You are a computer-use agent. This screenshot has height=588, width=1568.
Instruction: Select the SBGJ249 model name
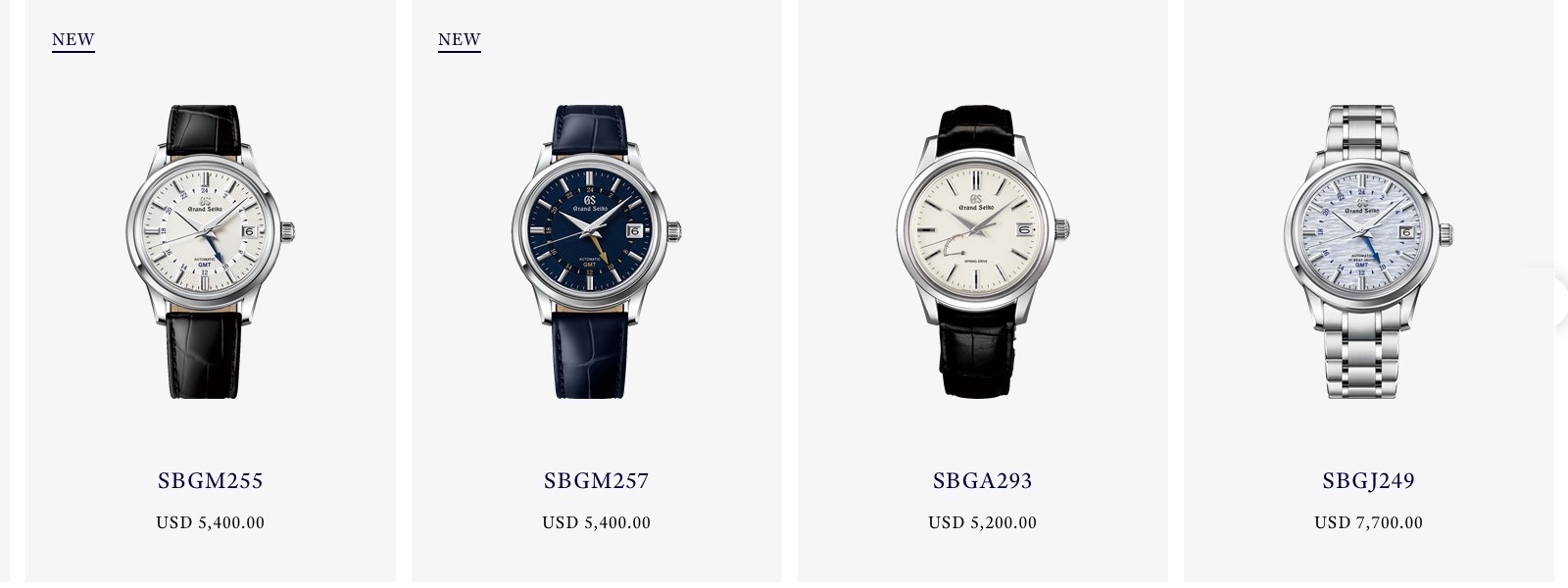(1368, 481)
